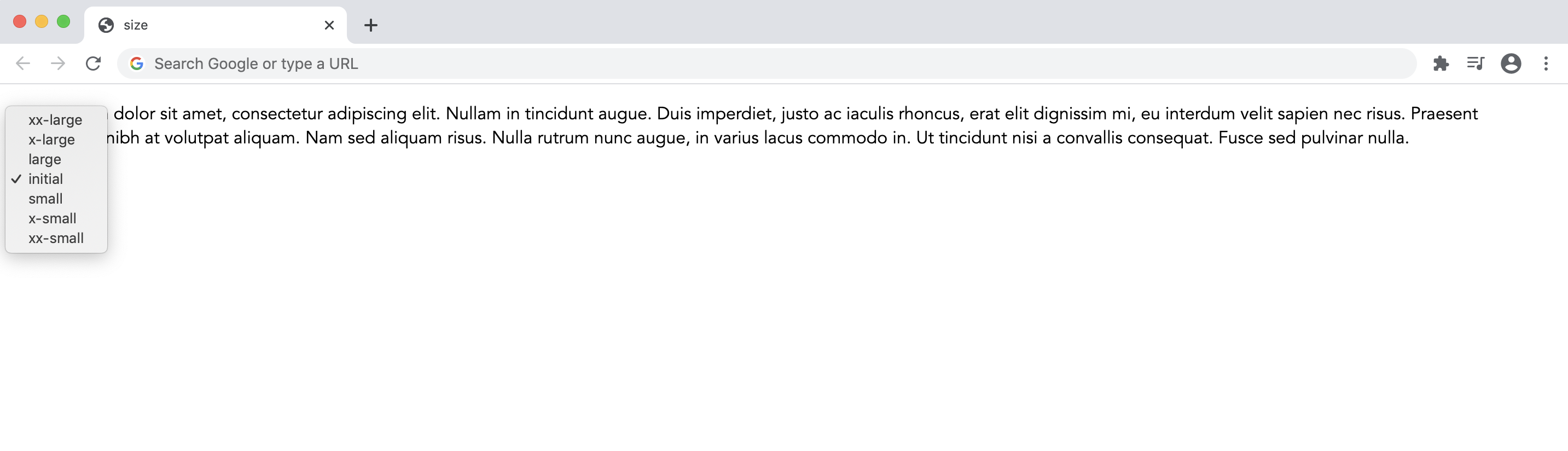Open the Chrome three-dot menu

click(x=1546, y=63)
